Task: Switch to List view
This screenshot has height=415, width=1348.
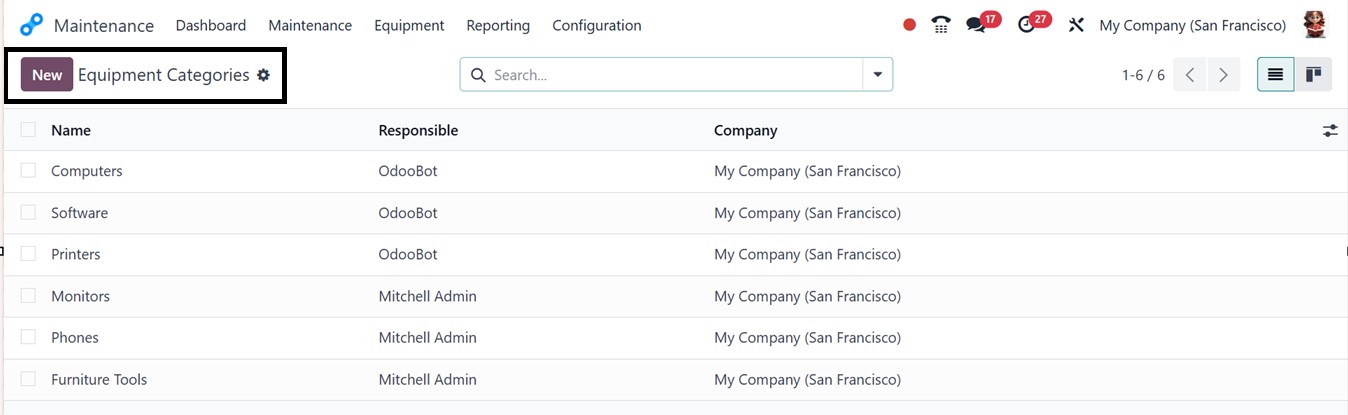Action: point(1275,75)
